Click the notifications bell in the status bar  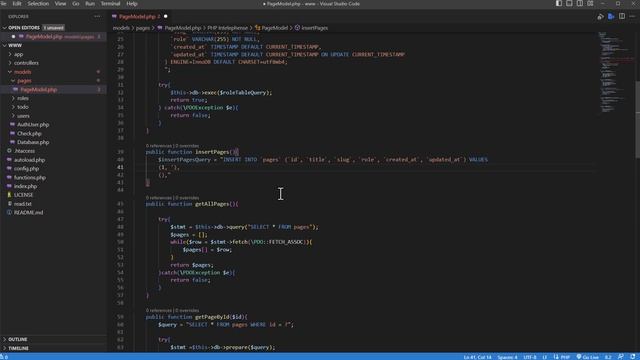click(633, 357)
